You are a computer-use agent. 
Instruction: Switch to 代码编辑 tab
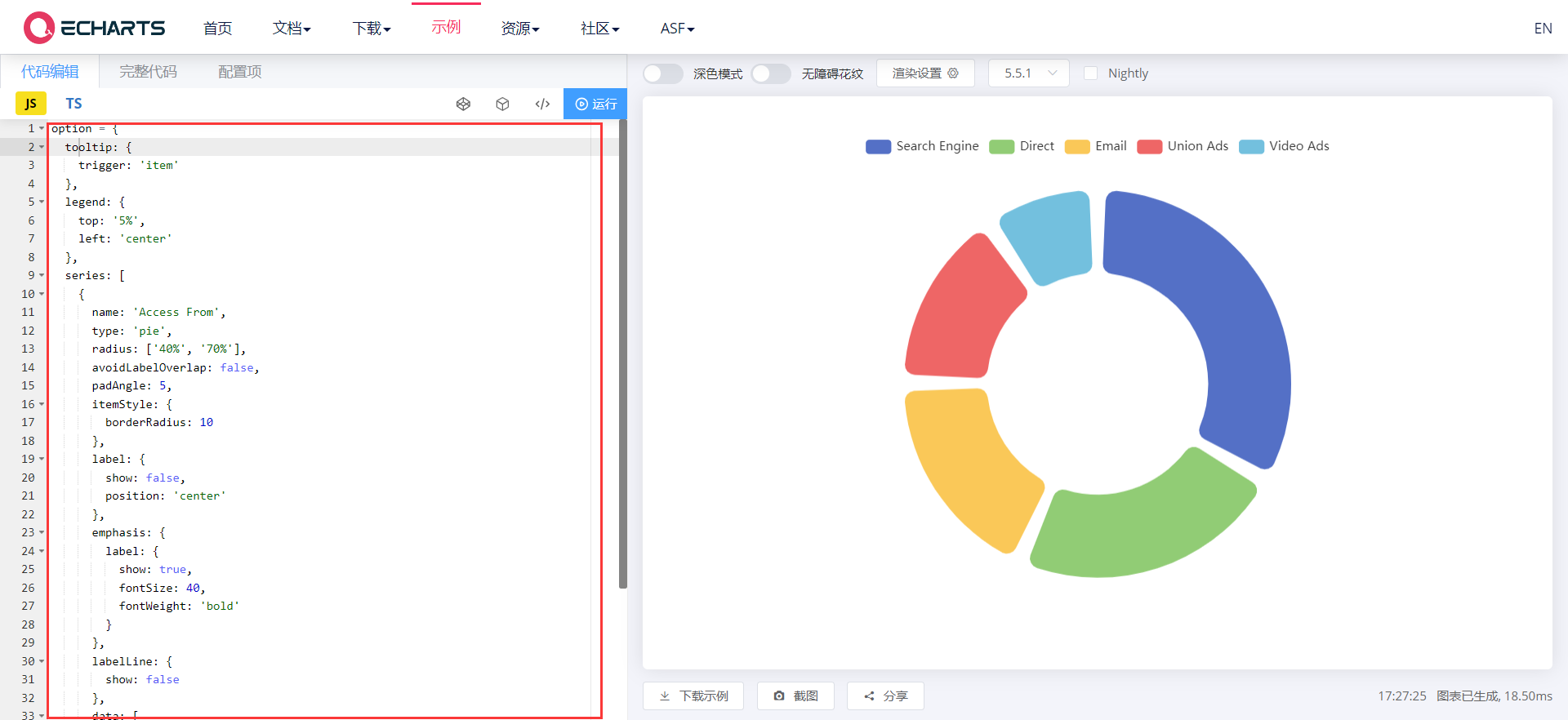pyautogui.click(x=50, y=72)
